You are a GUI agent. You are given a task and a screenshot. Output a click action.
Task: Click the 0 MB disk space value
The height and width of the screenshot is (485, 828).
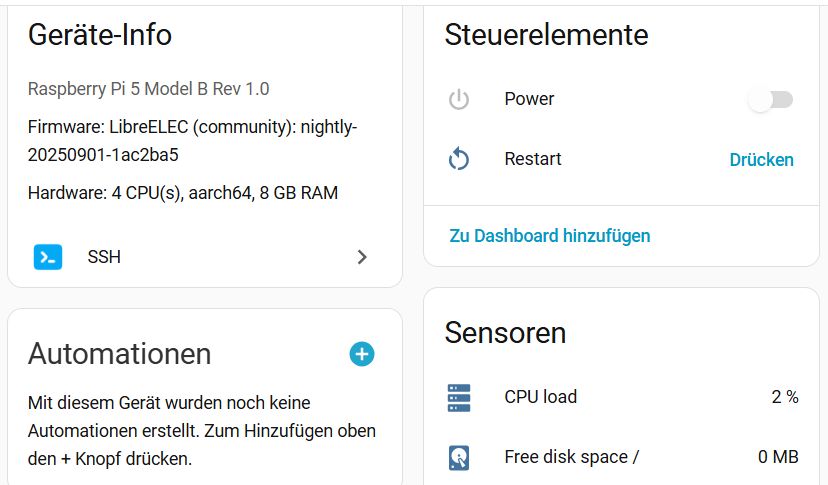(x=778, y=456)
